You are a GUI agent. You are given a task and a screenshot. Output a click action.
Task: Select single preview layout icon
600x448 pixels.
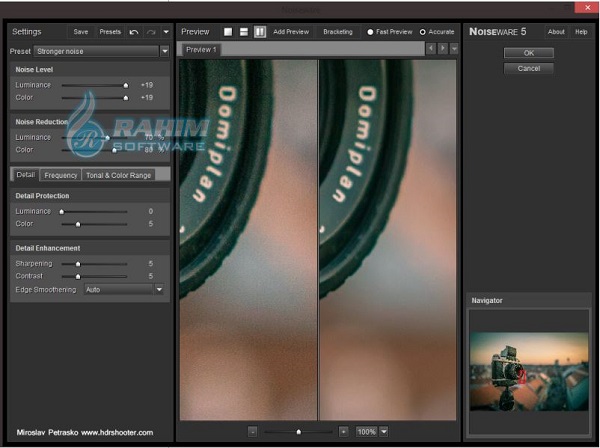[x=228, y=32]
